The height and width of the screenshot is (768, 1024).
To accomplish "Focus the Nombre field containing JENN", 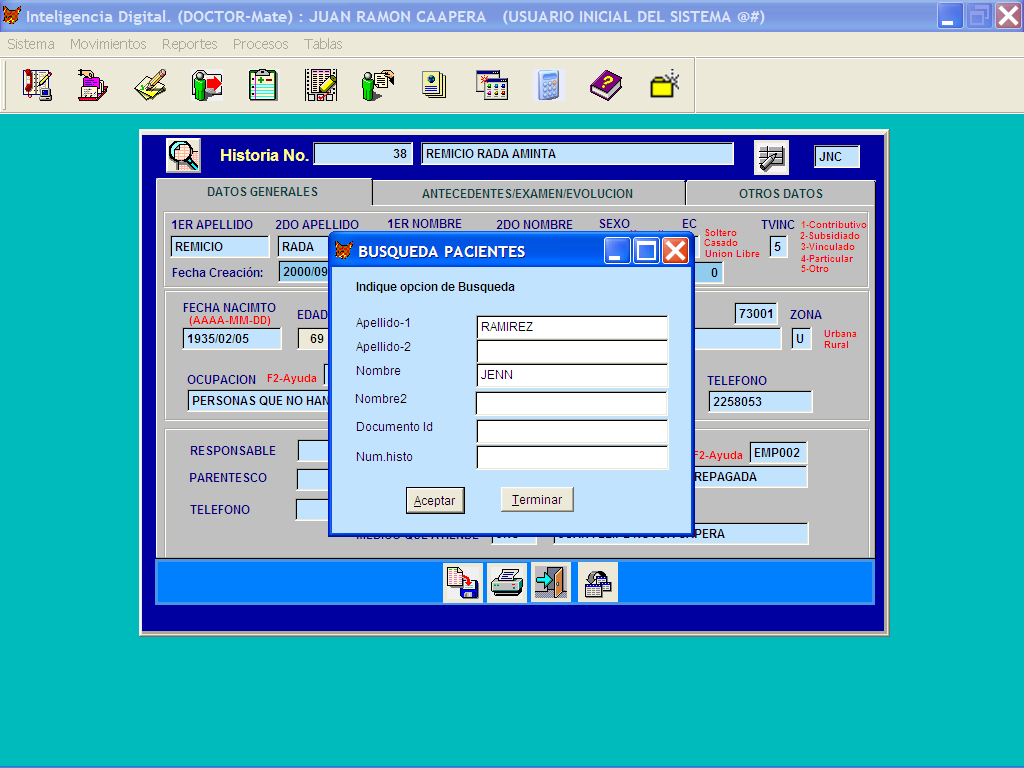I will point(572,376).
